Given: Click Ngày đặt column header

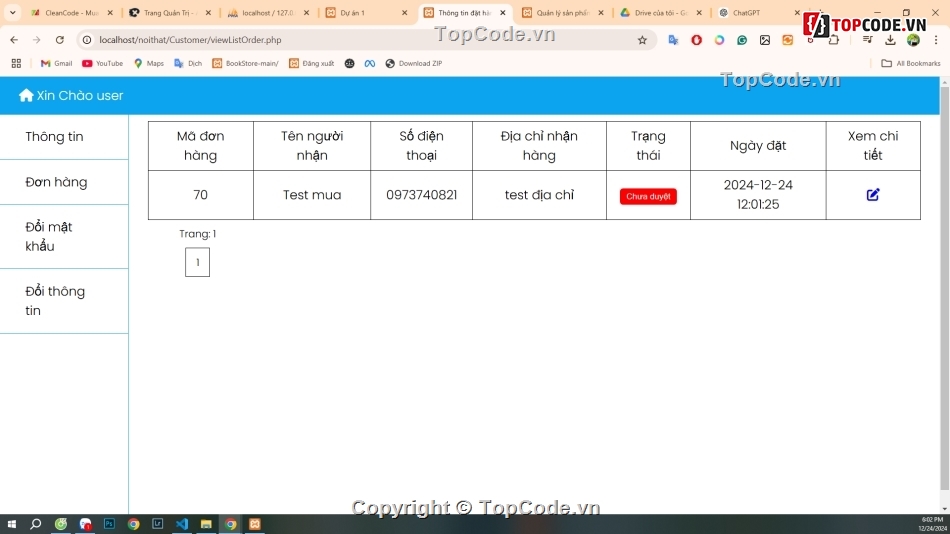Looking at the screenshot, I should pyautogui.click(x=758, y=145).
